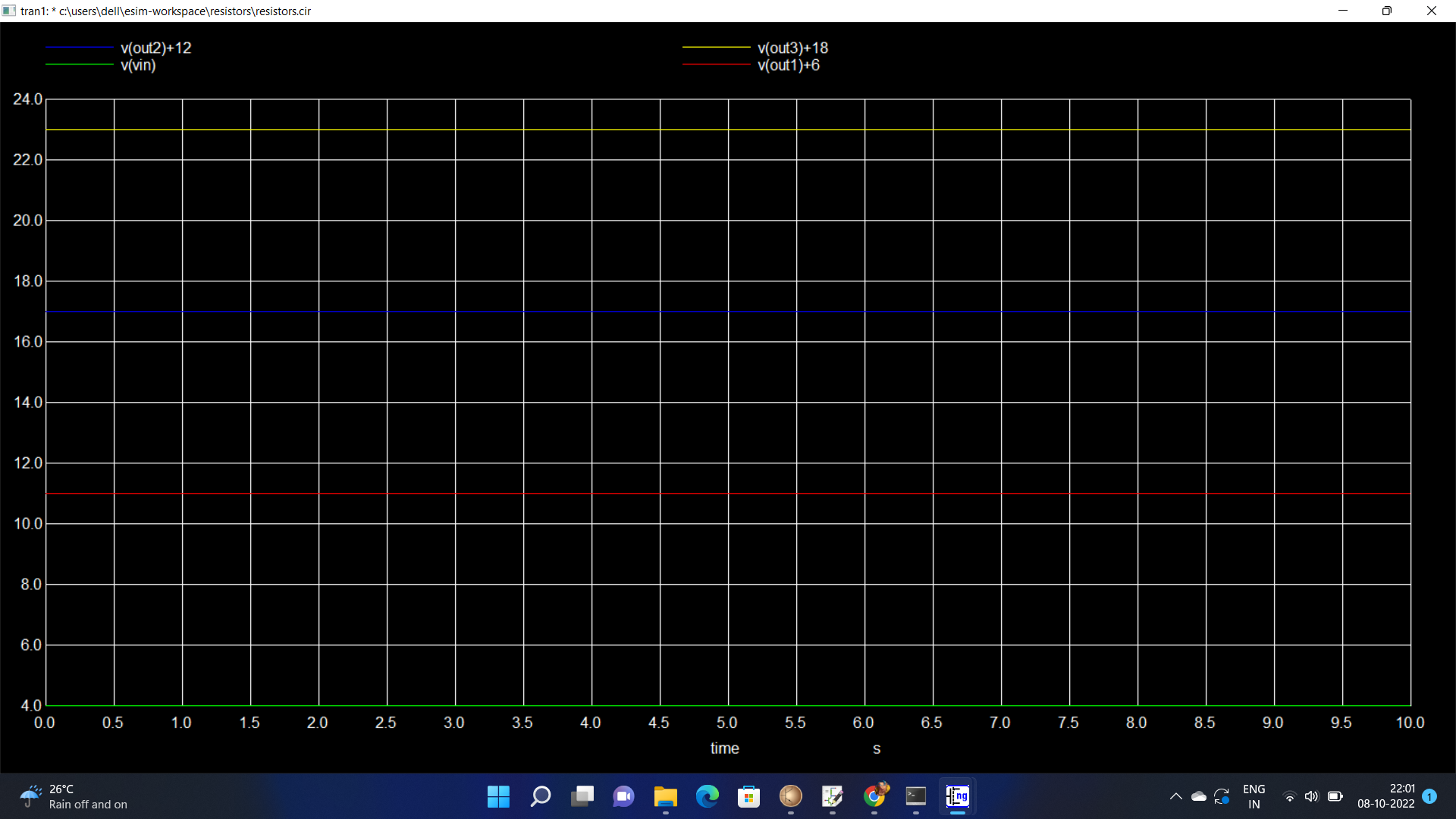Launch Microsoft Edge from taskbar

tap(708, 796)
